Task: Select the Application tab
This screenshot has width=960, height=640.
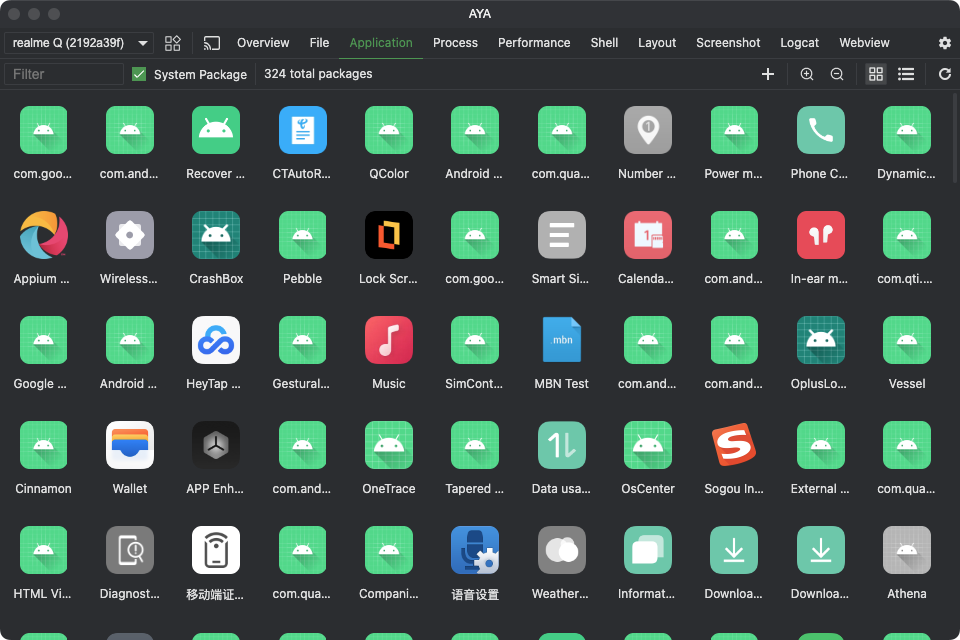Action: [x=381, y=43]
